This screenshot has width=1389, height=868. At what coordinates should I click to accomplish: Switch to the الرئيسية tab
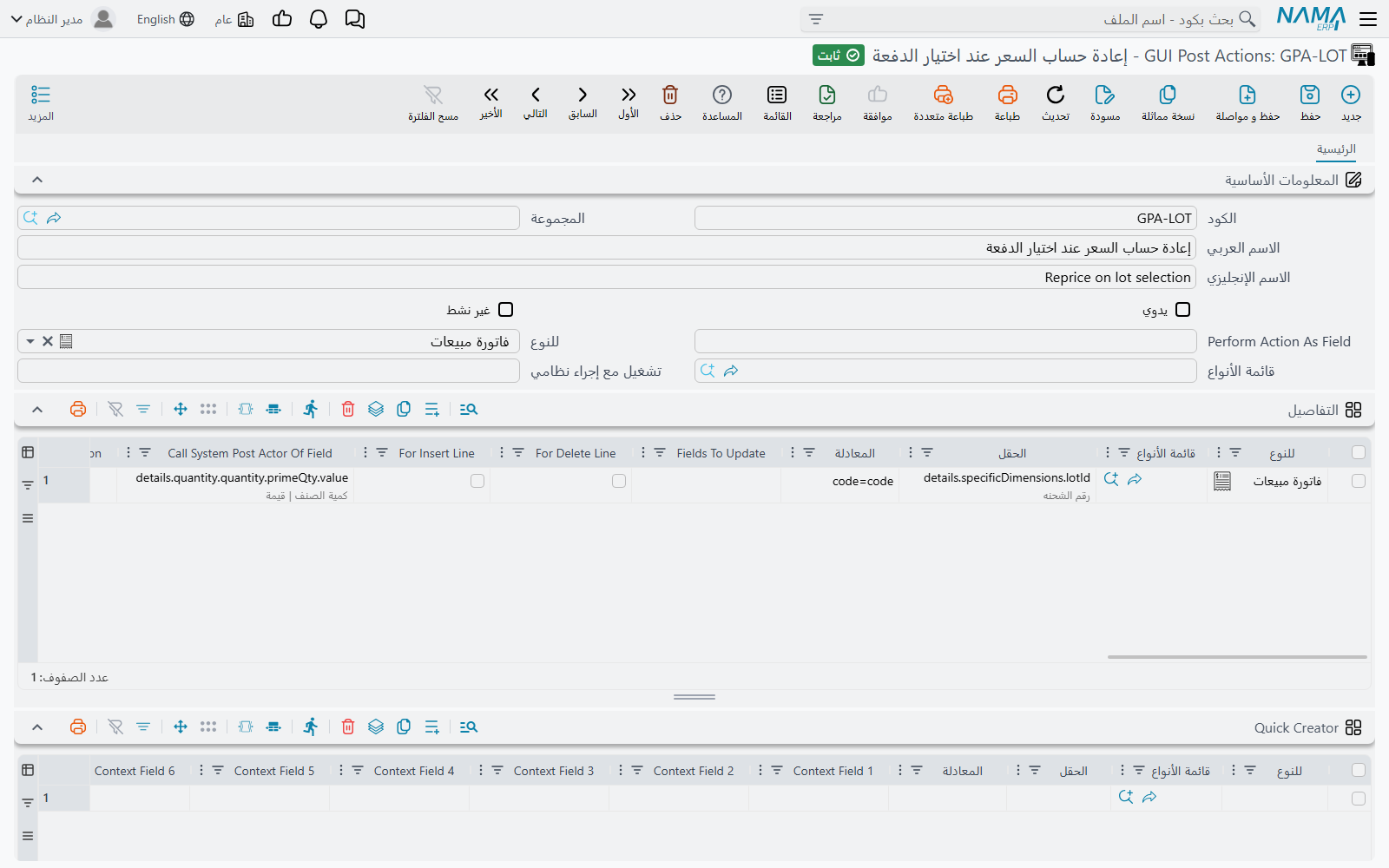point(1336,149)
